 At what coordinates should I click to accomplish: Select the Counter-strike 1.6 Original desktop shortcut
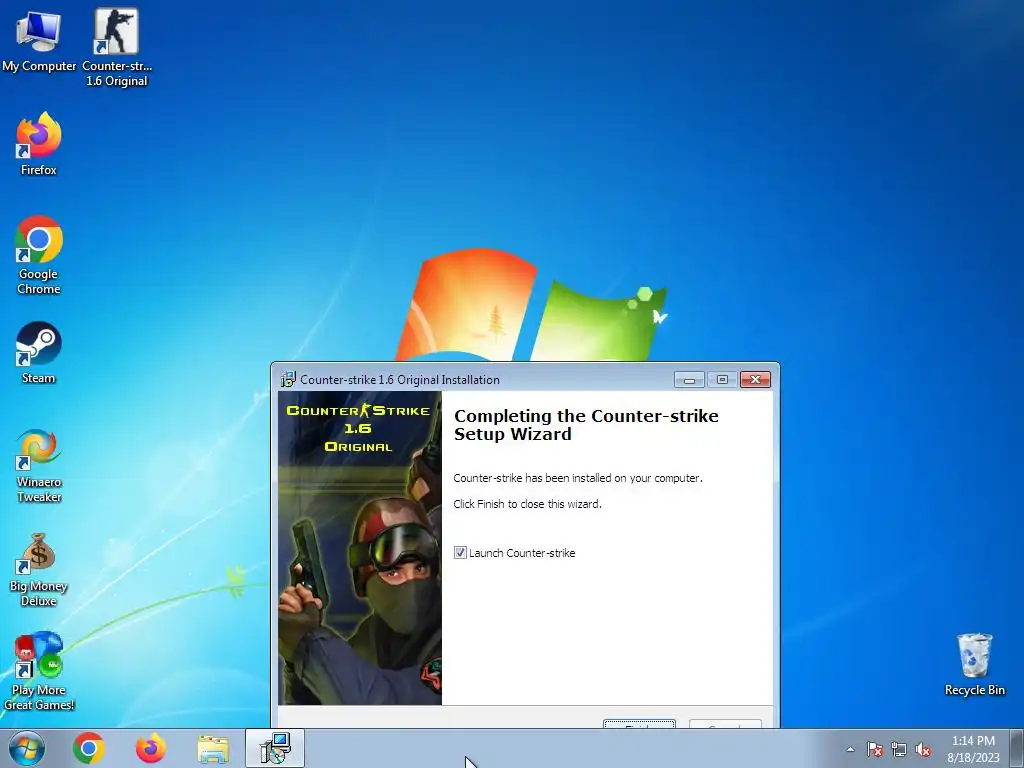pos(116,47)
